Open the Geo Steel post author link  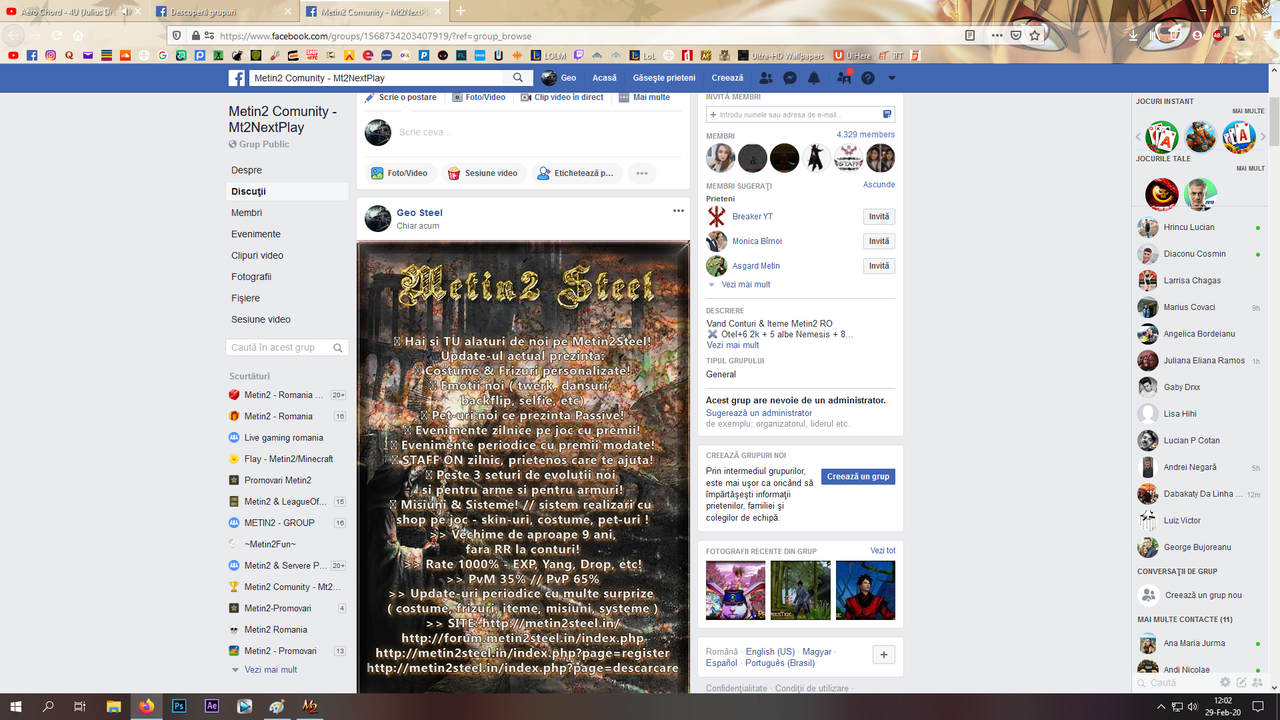coord(419,213)
